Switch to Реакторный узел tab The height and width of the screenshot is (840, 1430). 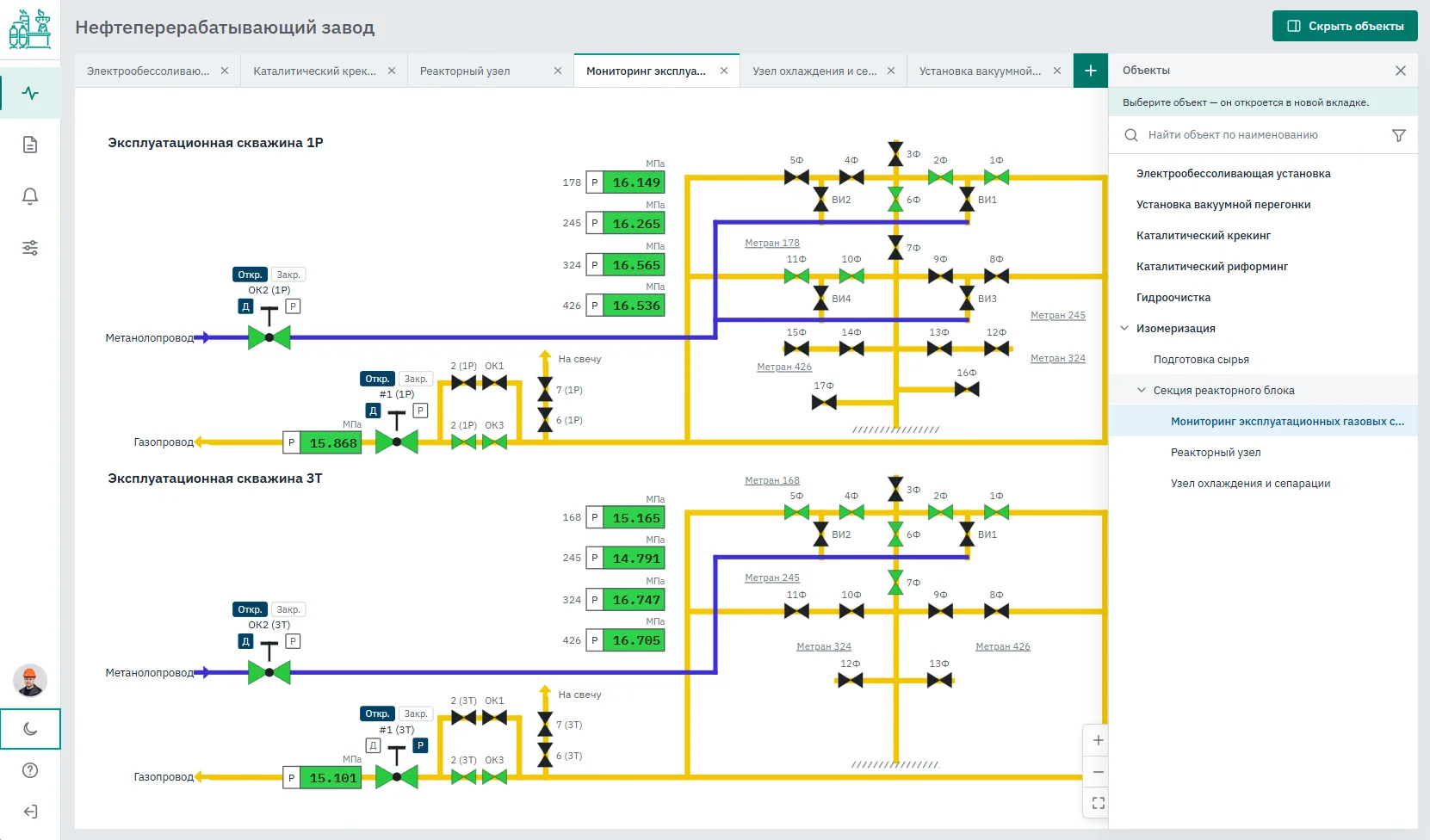click(x=465, y=71)
